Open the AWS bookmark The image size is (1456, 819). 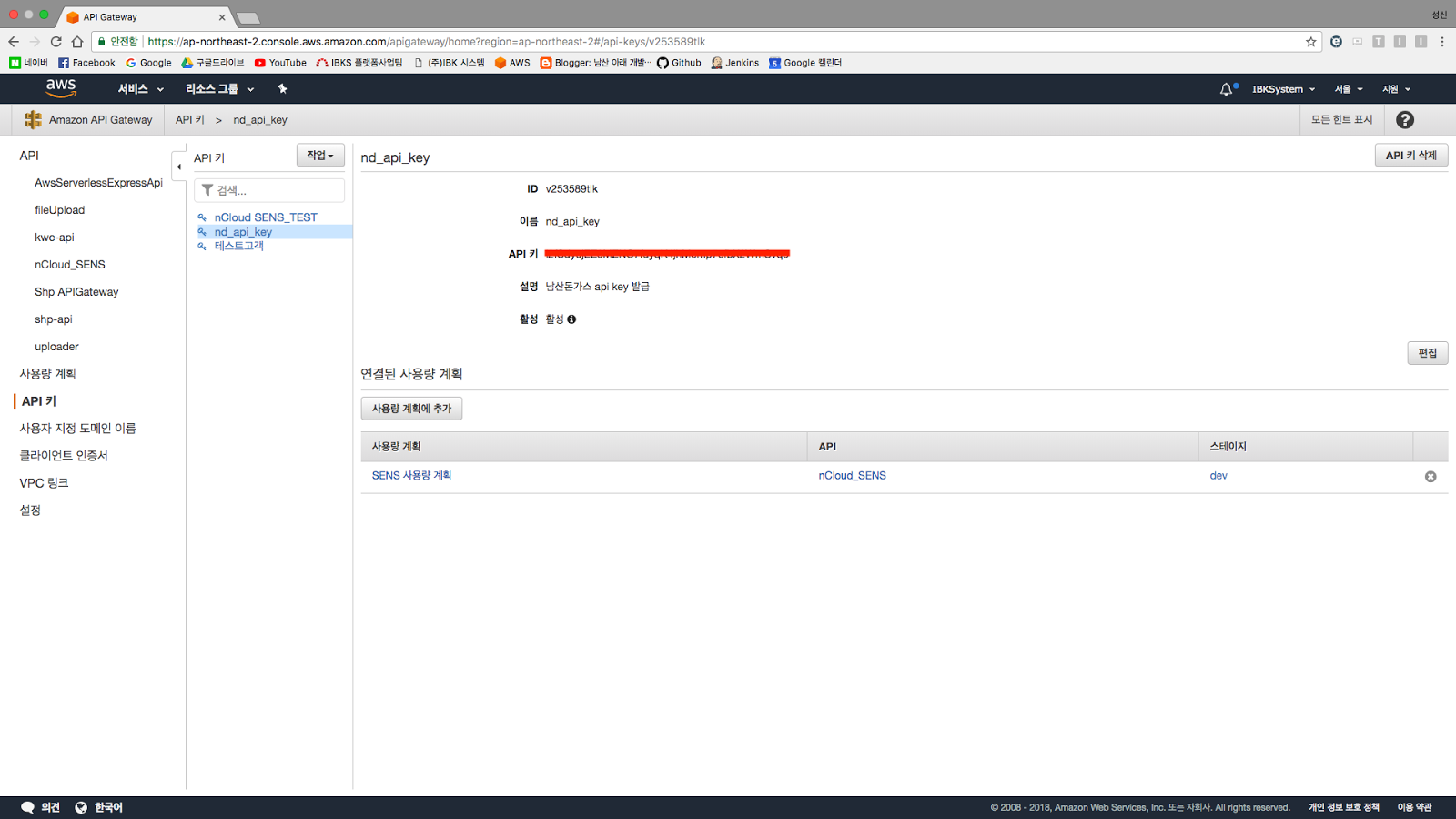[512, 63]
